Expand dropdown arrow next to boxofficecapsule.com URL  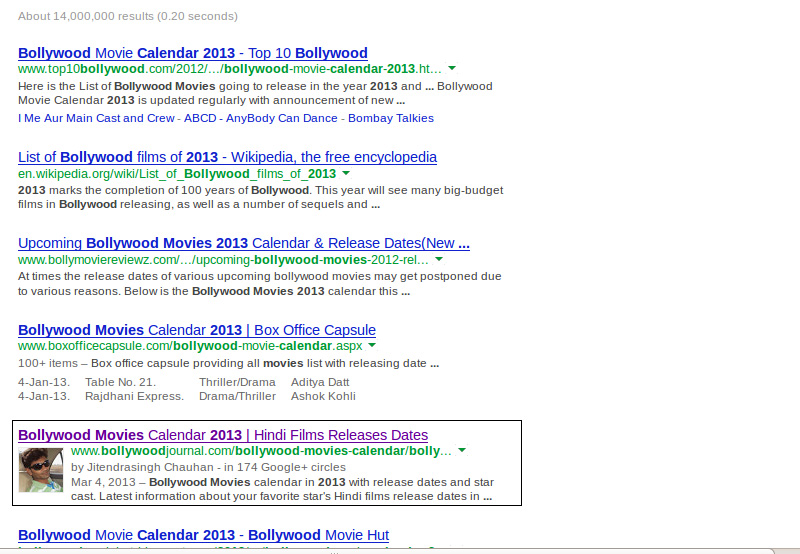[372, 346]
